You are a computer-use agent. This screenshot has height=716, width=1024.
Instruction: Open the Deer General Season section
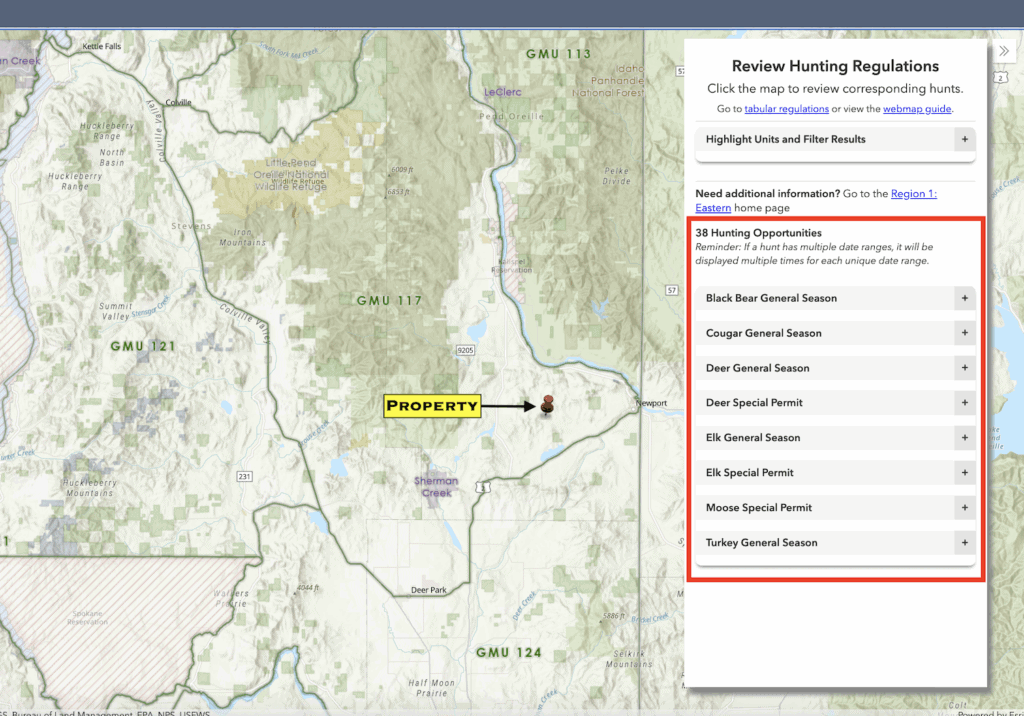click(757, 368)
